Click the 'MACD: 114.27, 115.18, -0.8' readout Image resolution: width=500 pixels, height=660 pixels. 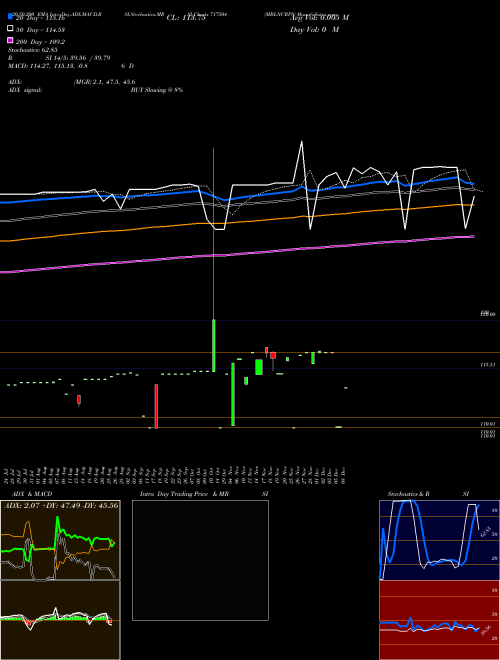click(x=48, y=66)
